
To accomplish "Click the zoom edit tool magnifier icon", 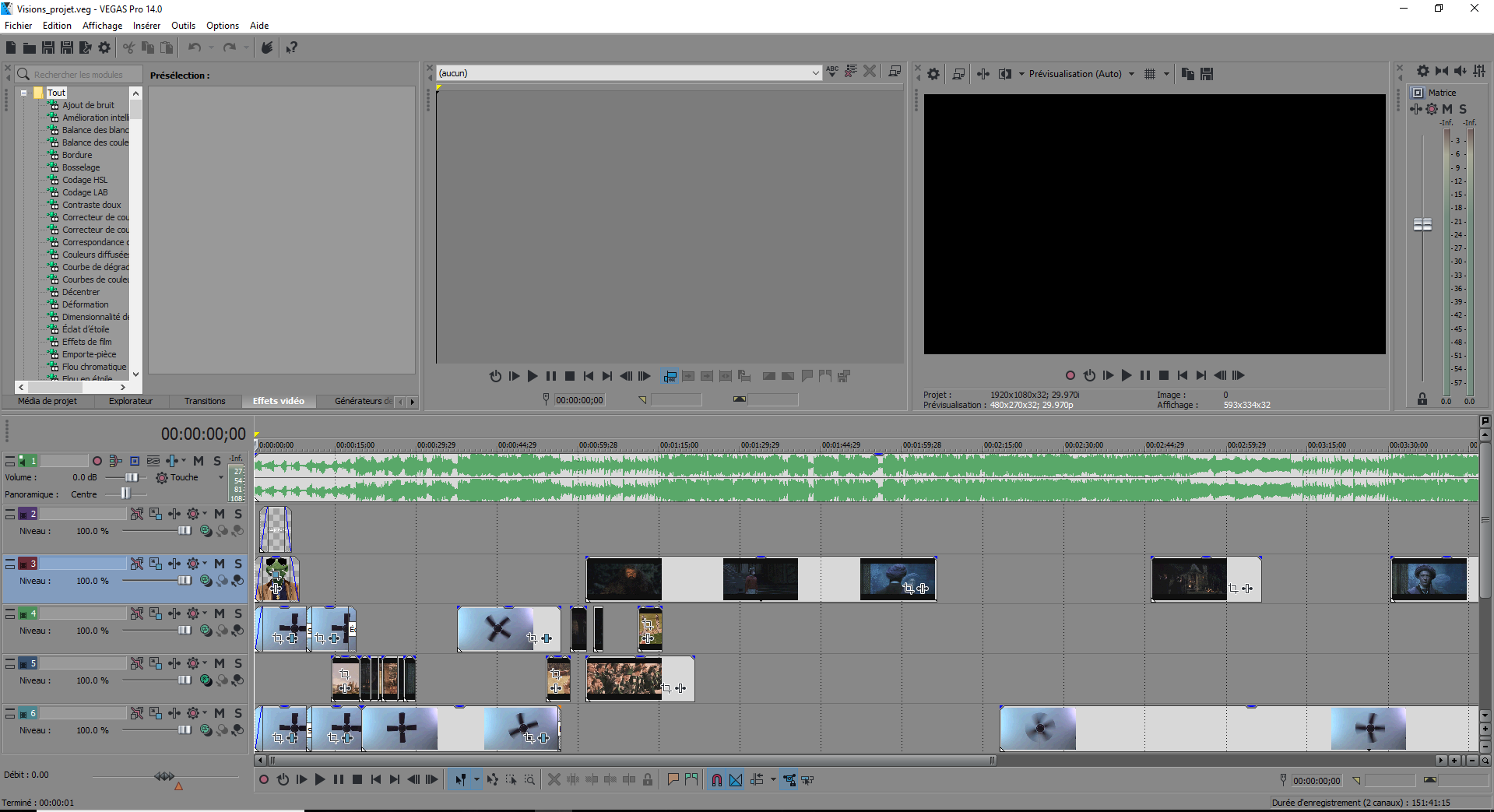I will click(x=529, y=779).
